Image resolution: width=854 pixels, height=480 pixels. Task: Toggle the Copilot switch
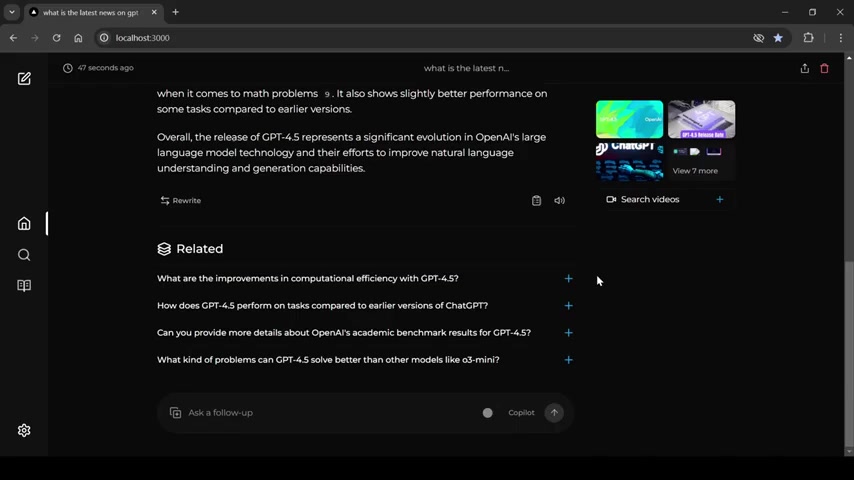point(487,413)
